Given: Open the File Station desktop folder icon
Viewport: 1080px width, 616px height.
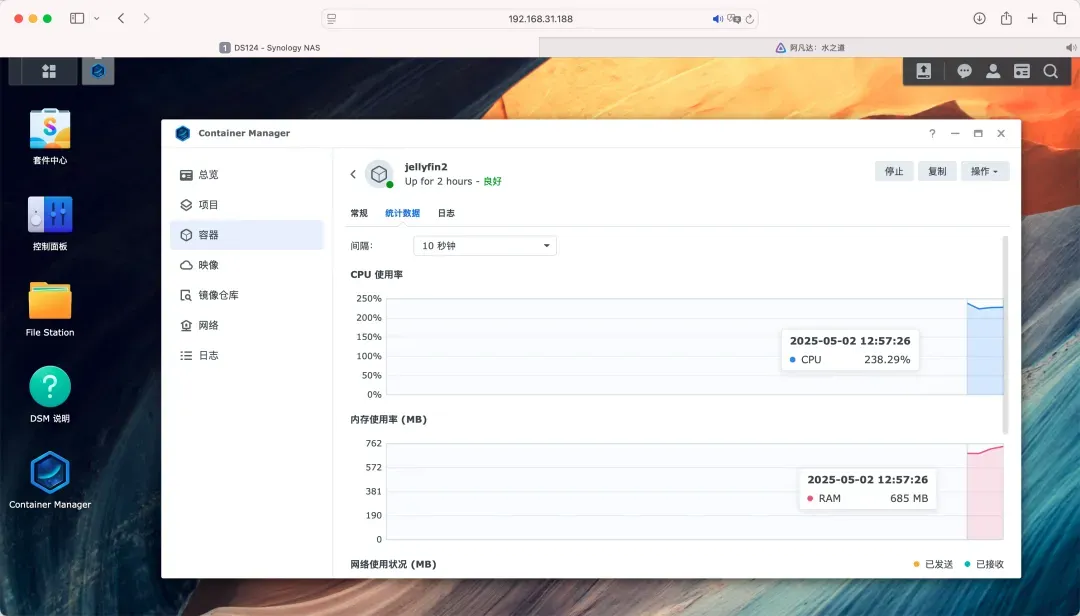Looking at the screenshot, I should pos(50,309).
